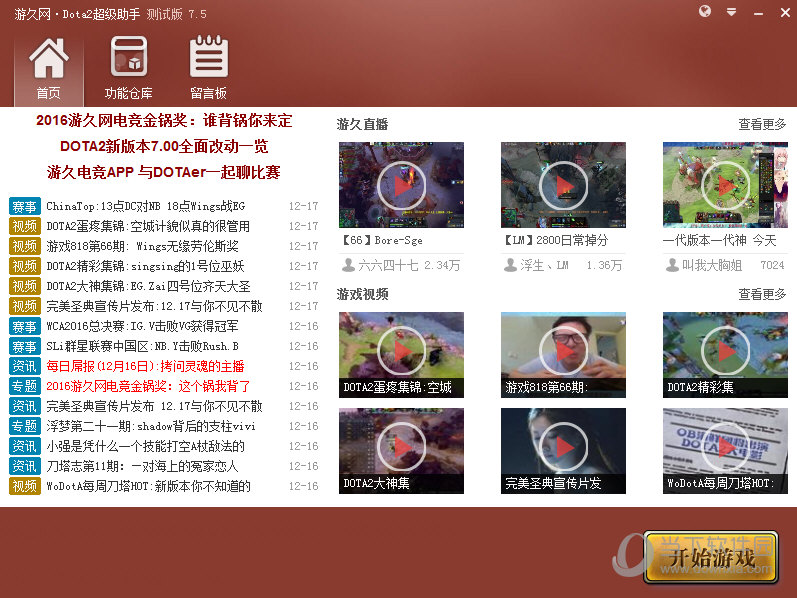797x598 pixels.
Task: Open news 浮梦第二十一期:shadow背后的支柱vivi
Action: pyautogui.click(x=151, y=426)
